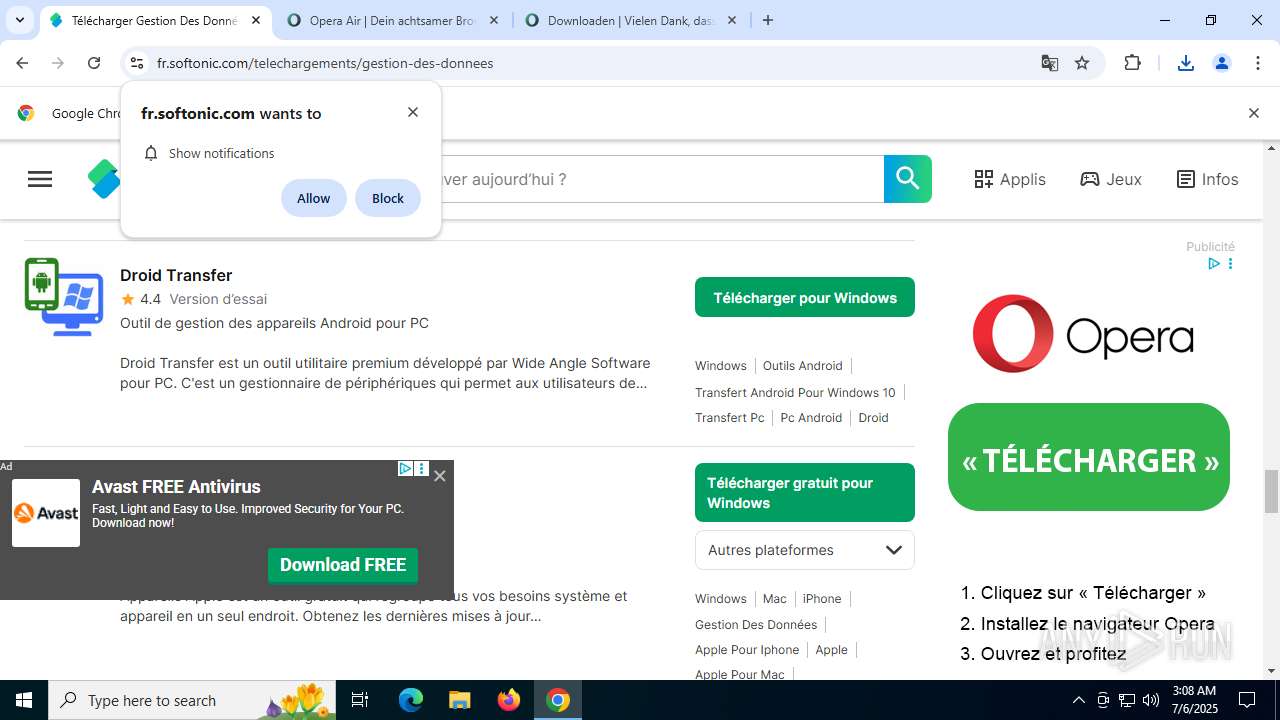Open Windows Start button
The height and width of the screenshot is (720, 1280).
(24, 700)
